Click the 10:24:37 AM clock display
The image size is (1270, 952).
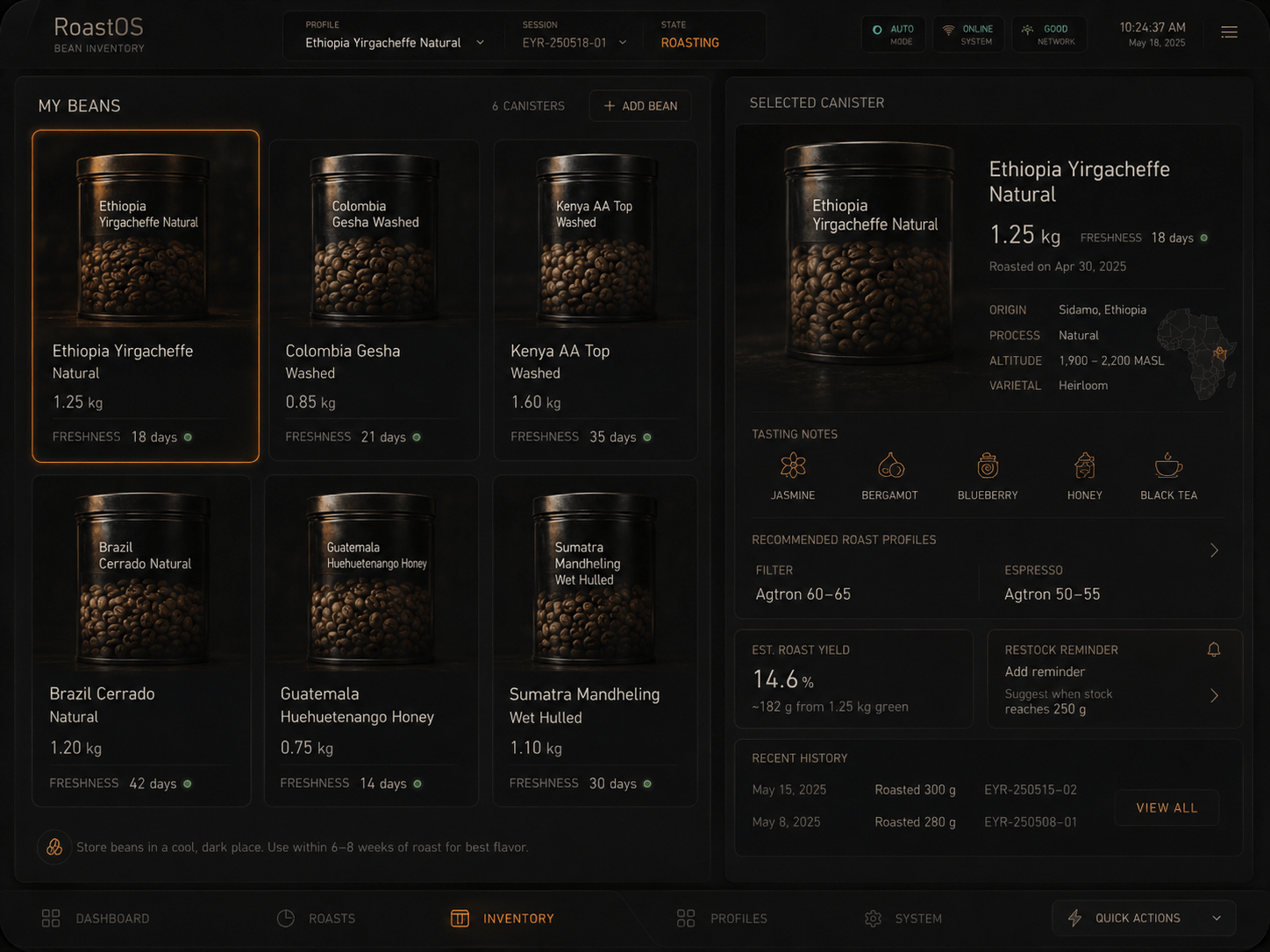(1152, 27)
